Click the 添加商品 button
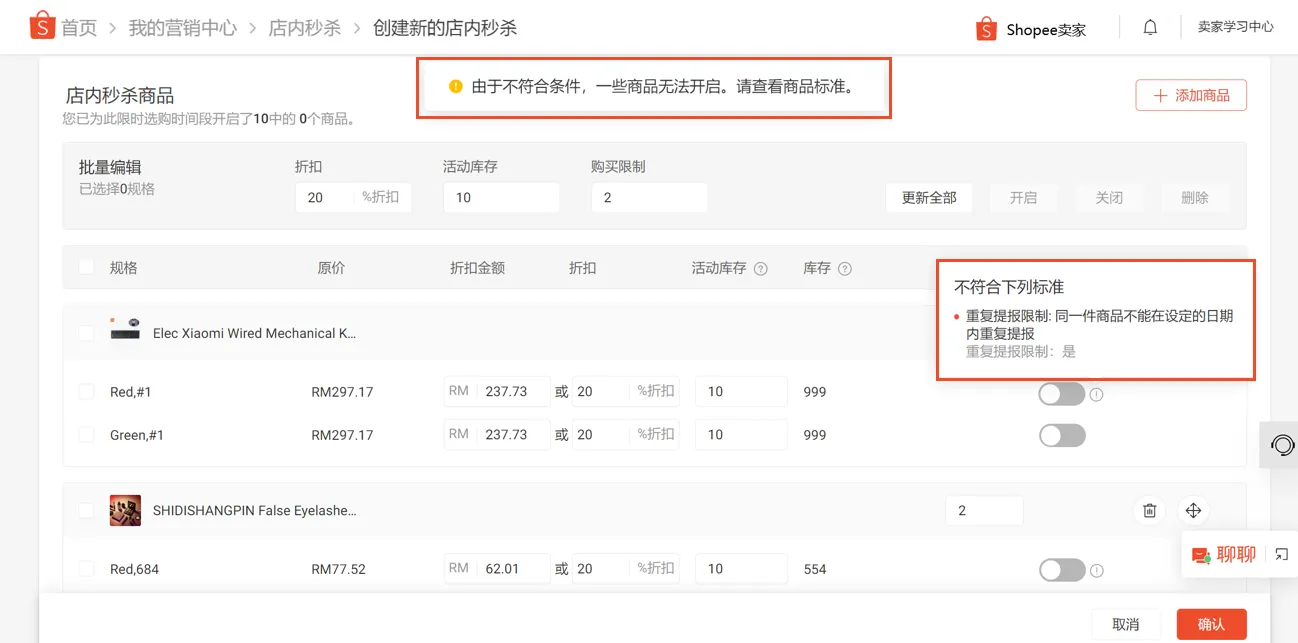1298x643 pixels. (x=1191, y=94)
